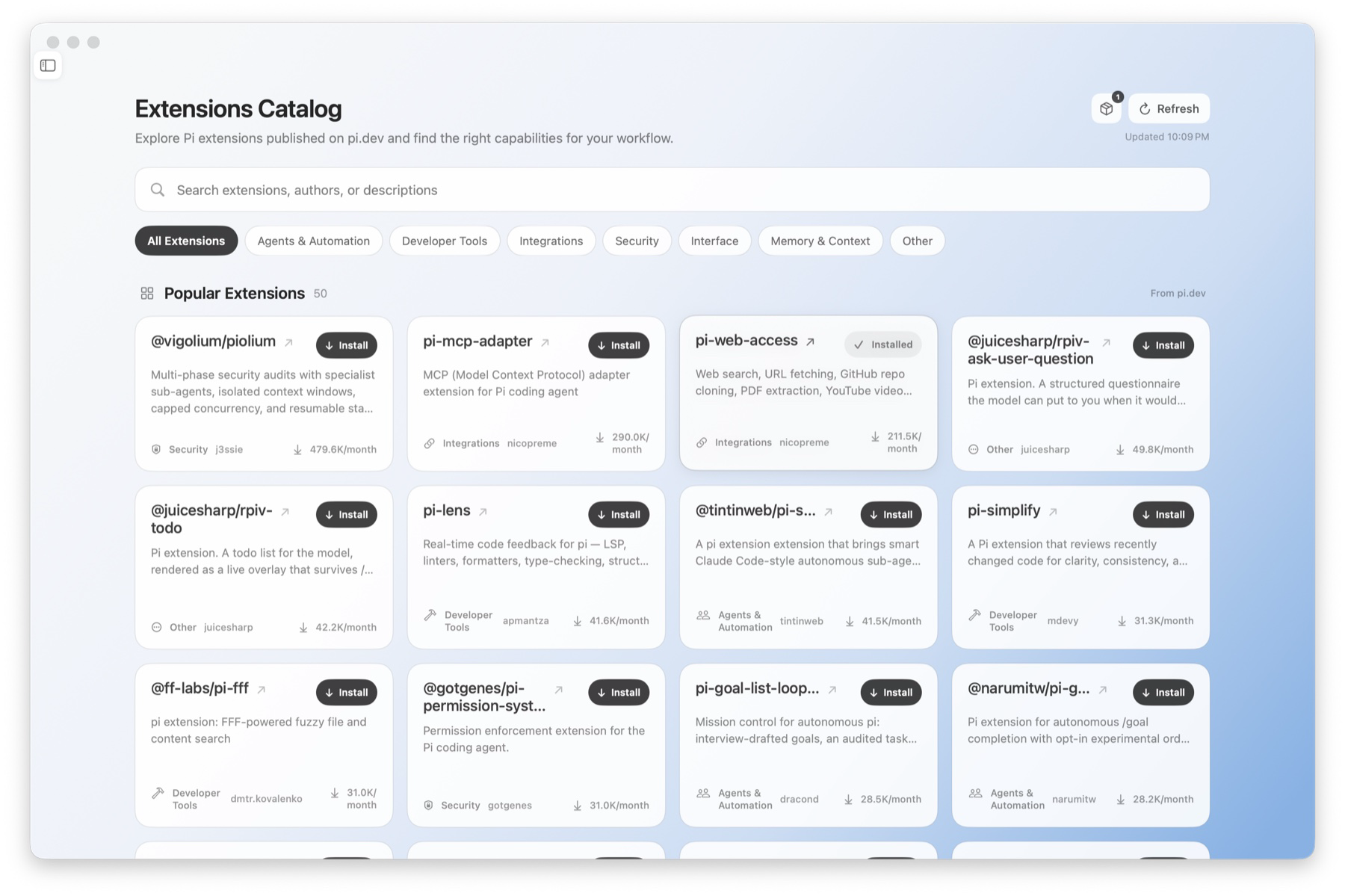1345x896 pixels.
Task: Focus the Search extensions input field
Action: click(x=672, y=190)
